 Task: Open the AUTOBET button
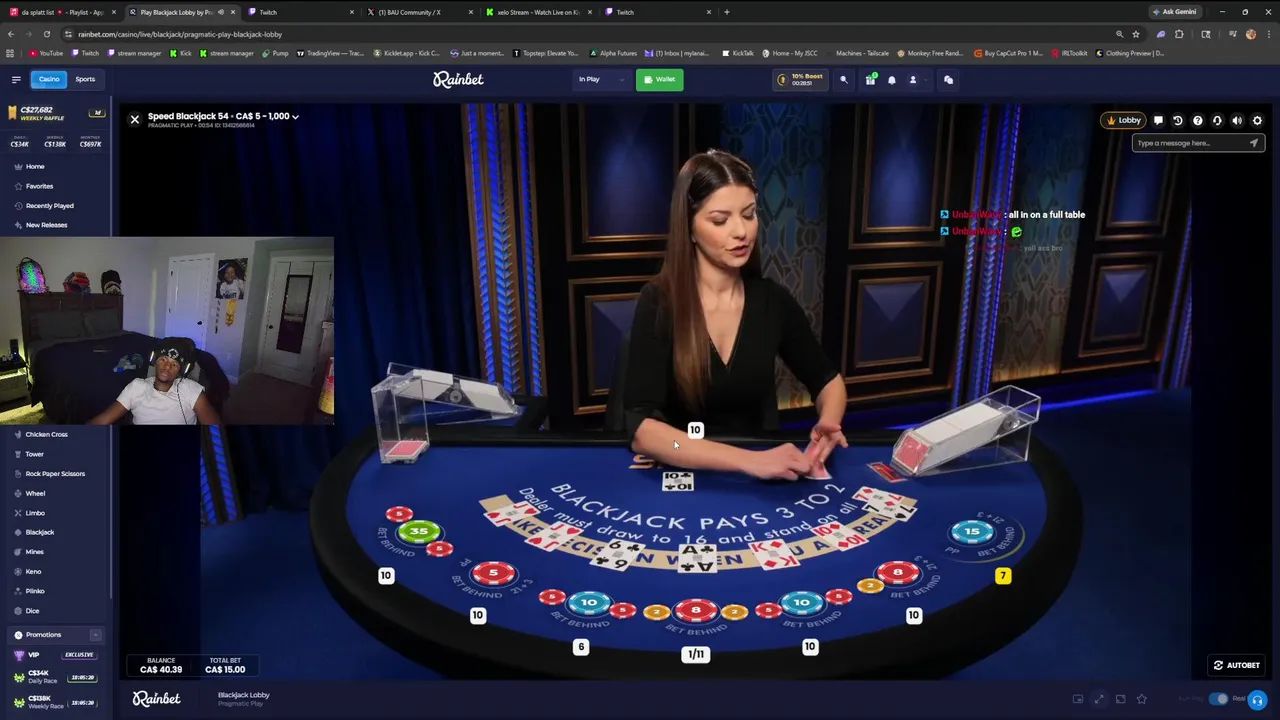click(1236, 665)
